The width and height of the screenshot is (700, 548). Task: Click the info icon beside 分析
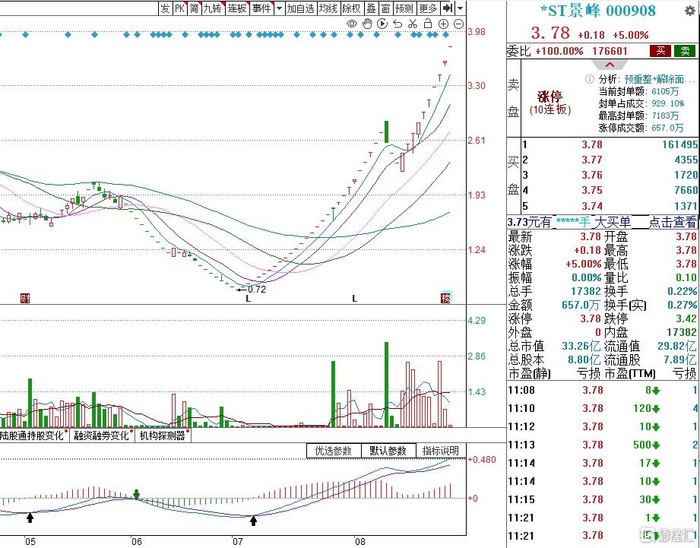click(x=589, y=79)
